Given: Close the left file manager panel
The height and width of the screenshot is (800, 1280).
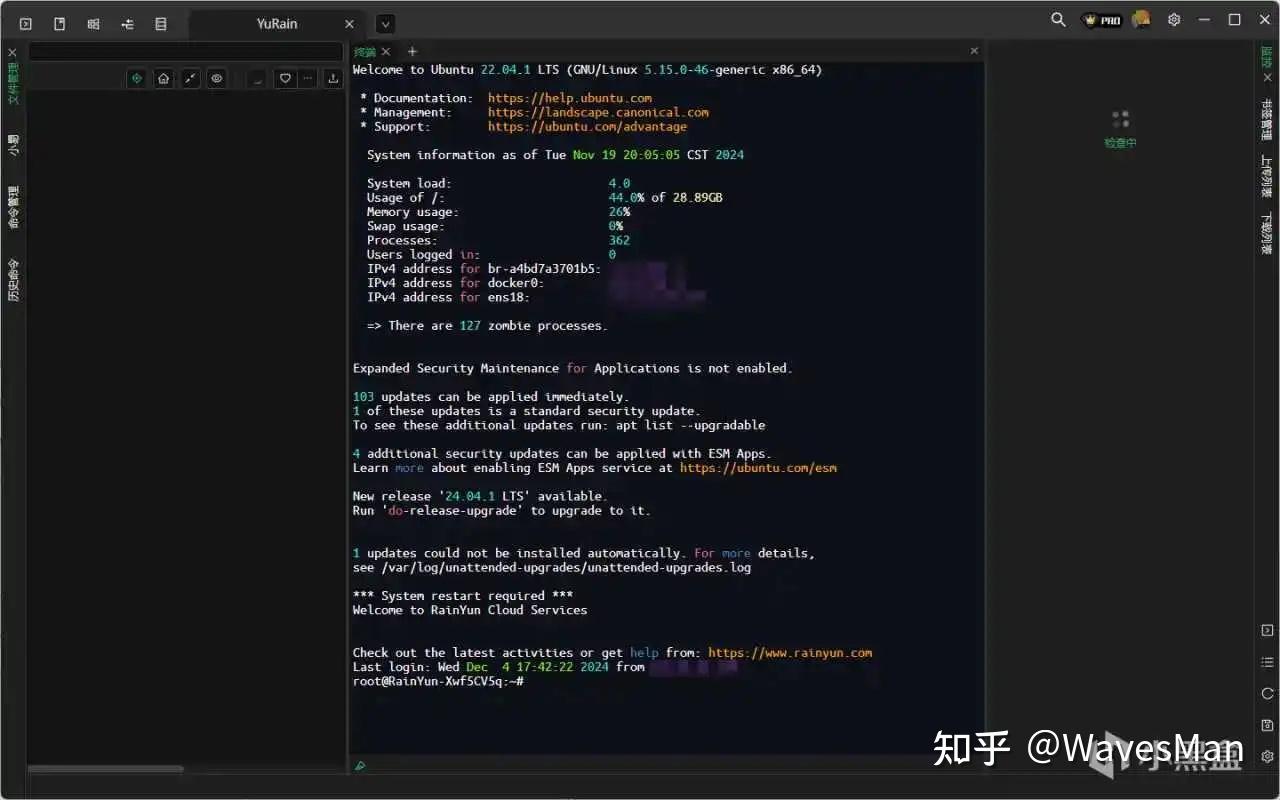Looking at the screenshot, I should [x=13, y=51].
